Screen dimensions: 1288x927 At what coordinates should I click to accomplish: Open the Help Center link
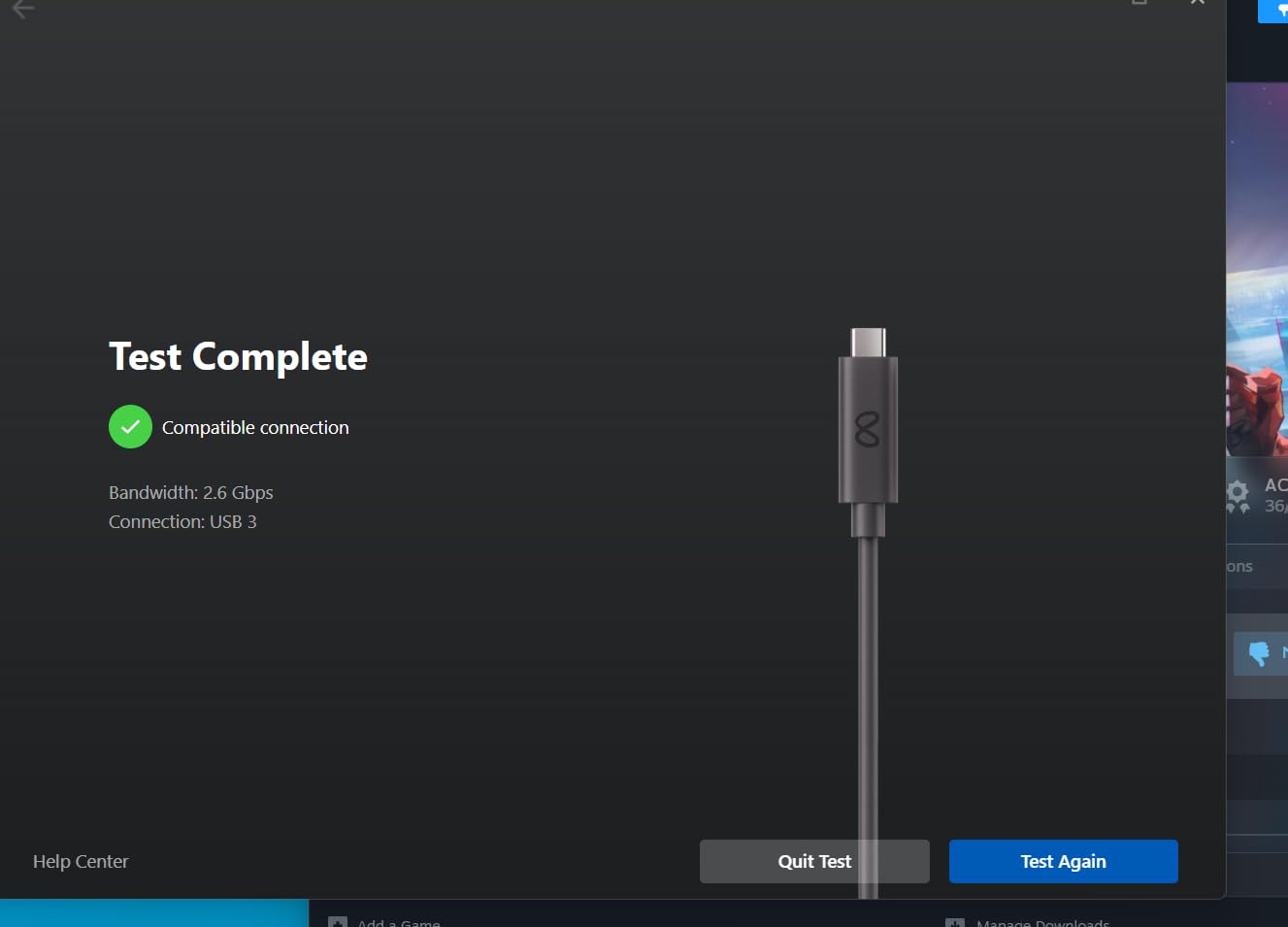81,861
